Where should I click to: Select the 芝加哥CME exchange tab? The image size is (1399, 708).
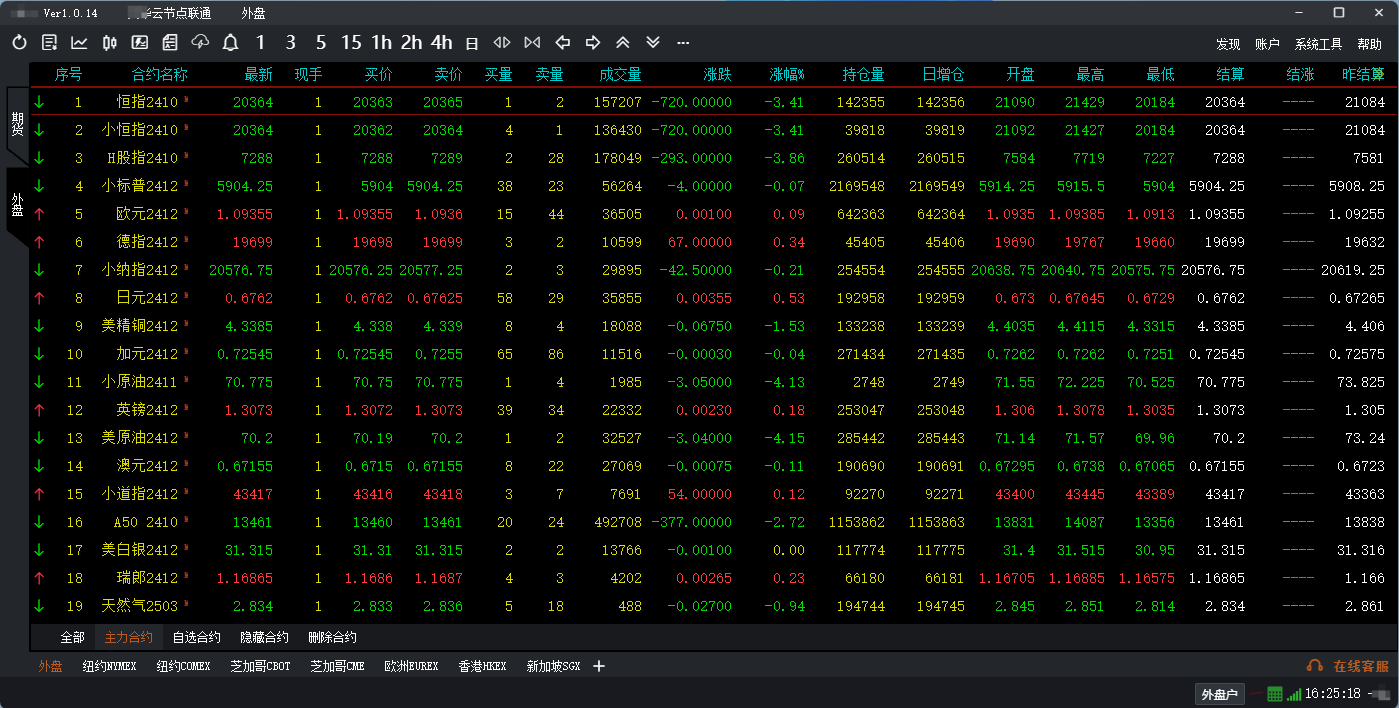[337, 666]
